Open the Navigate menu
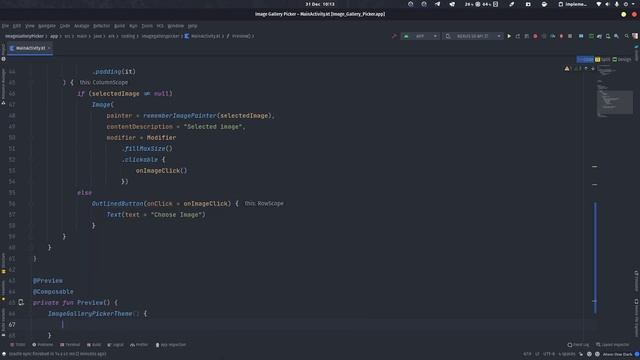The width and height of the screenshot is (640, 360). (x=47, y=26)
